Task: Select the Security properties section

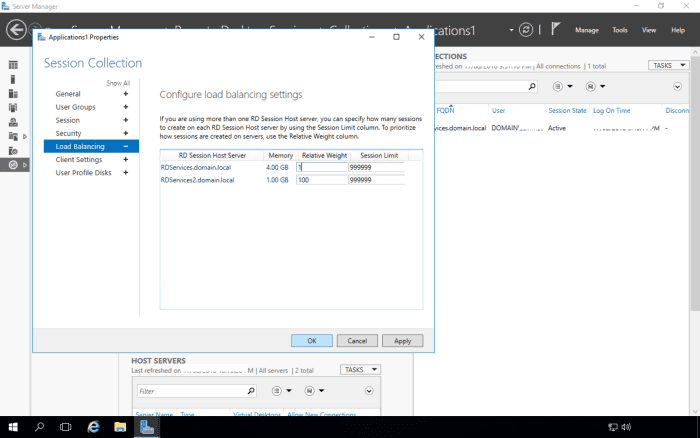Action: [x=68, y=133]
